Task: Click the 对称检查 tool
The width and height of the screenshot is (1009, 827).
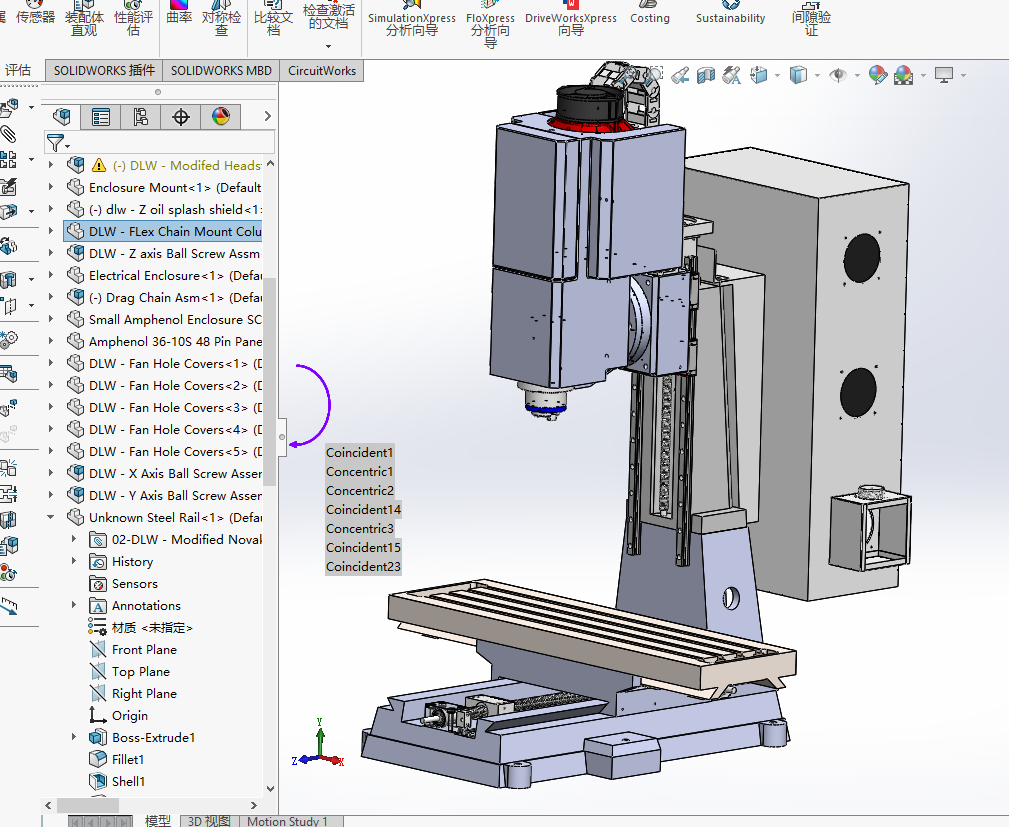Action: 221,18
